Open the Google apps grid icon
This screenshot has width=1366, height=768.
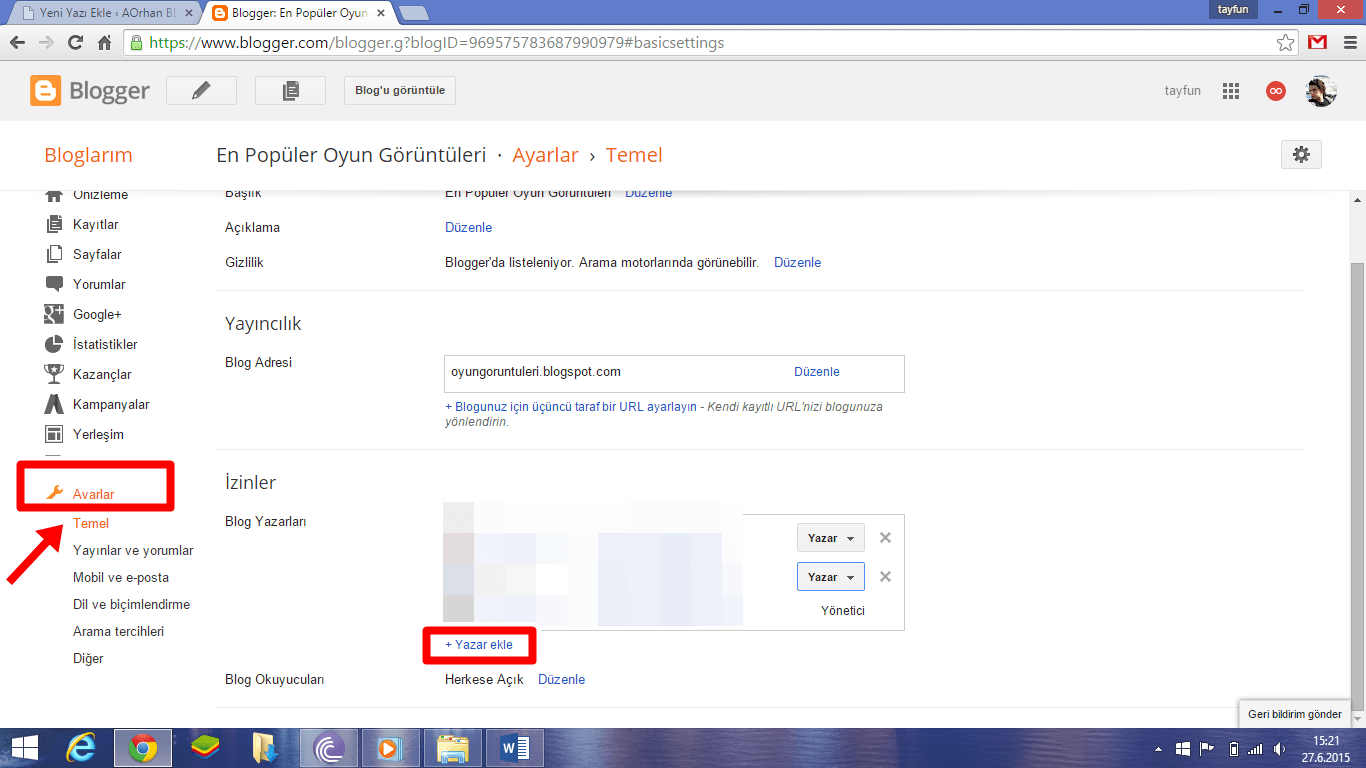point(1231,91)
